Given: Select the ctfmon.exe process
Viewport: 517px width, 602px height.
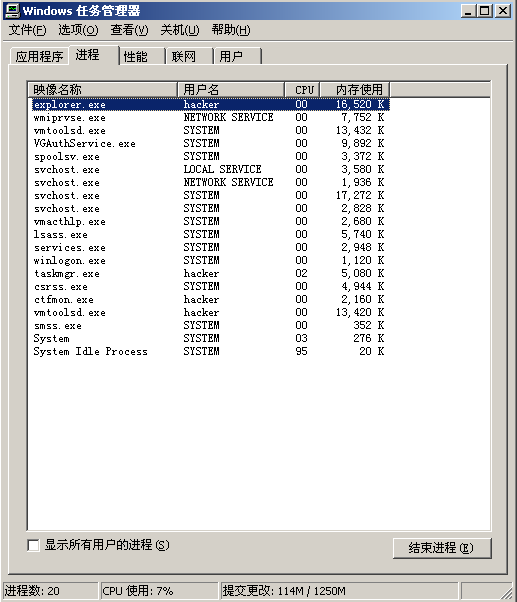Looking at the screenshot, I should point(210,299).
